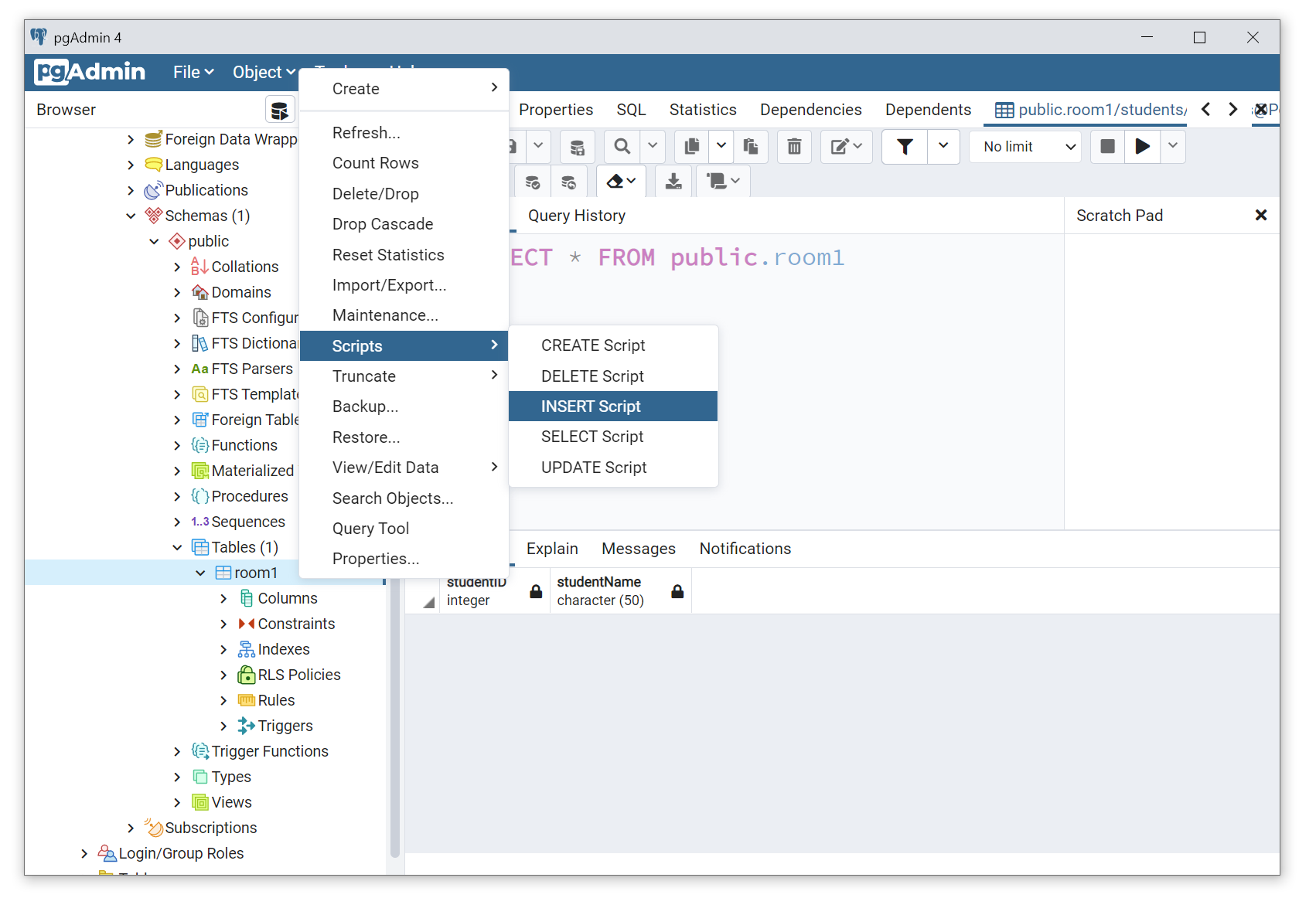The height and width of the screenshot is (915, 1316).
Task: Collapse the Schemas (1) node
Action: 131,216
